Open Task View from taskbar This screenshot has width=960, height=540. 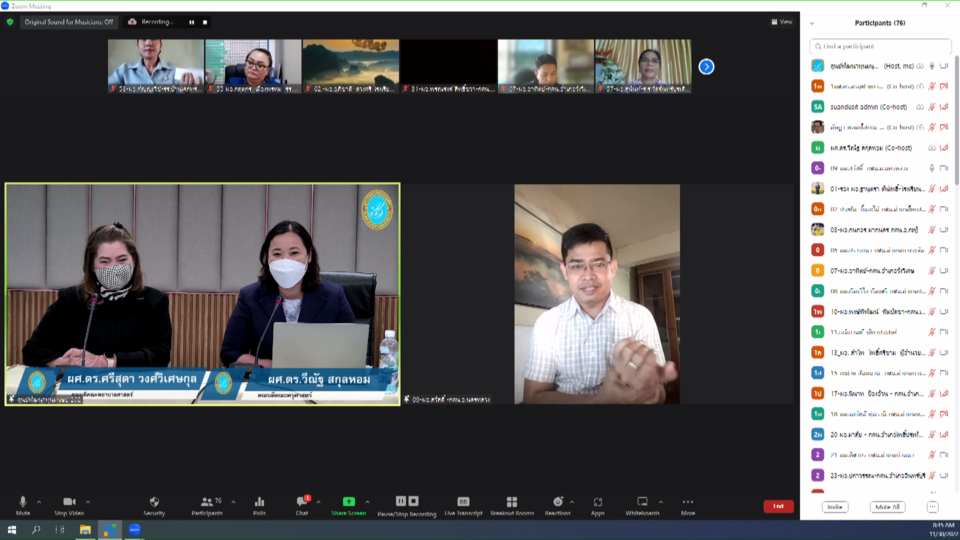click(x=60, y=530)
